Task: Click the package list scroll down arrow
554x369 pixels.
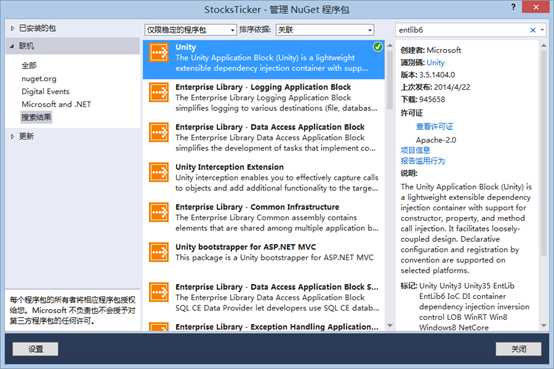Action: click(389, 325)
